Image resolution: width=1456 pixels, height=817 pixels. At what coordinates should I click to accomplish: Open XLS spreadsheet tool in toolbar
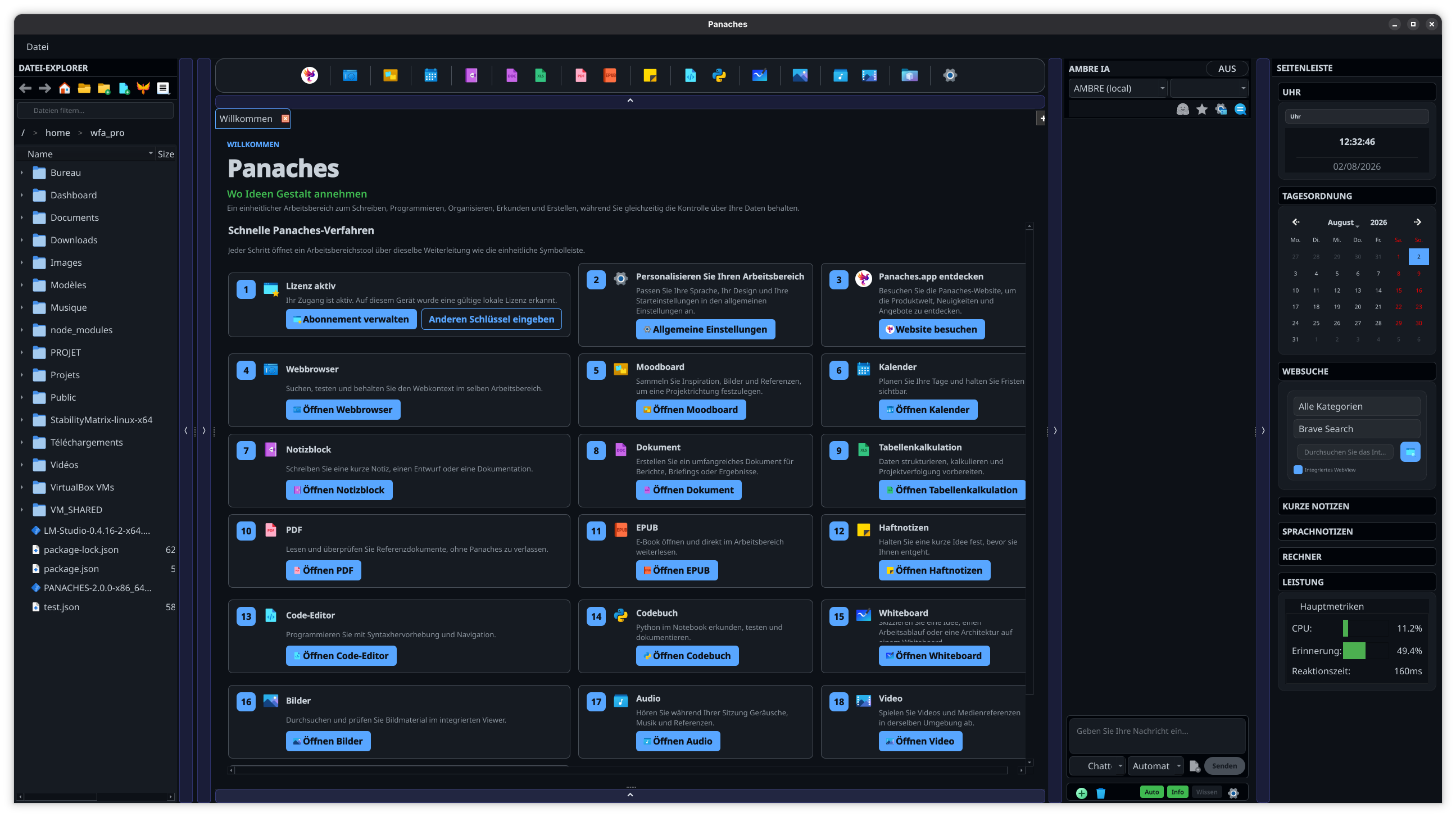pos(541,75)
